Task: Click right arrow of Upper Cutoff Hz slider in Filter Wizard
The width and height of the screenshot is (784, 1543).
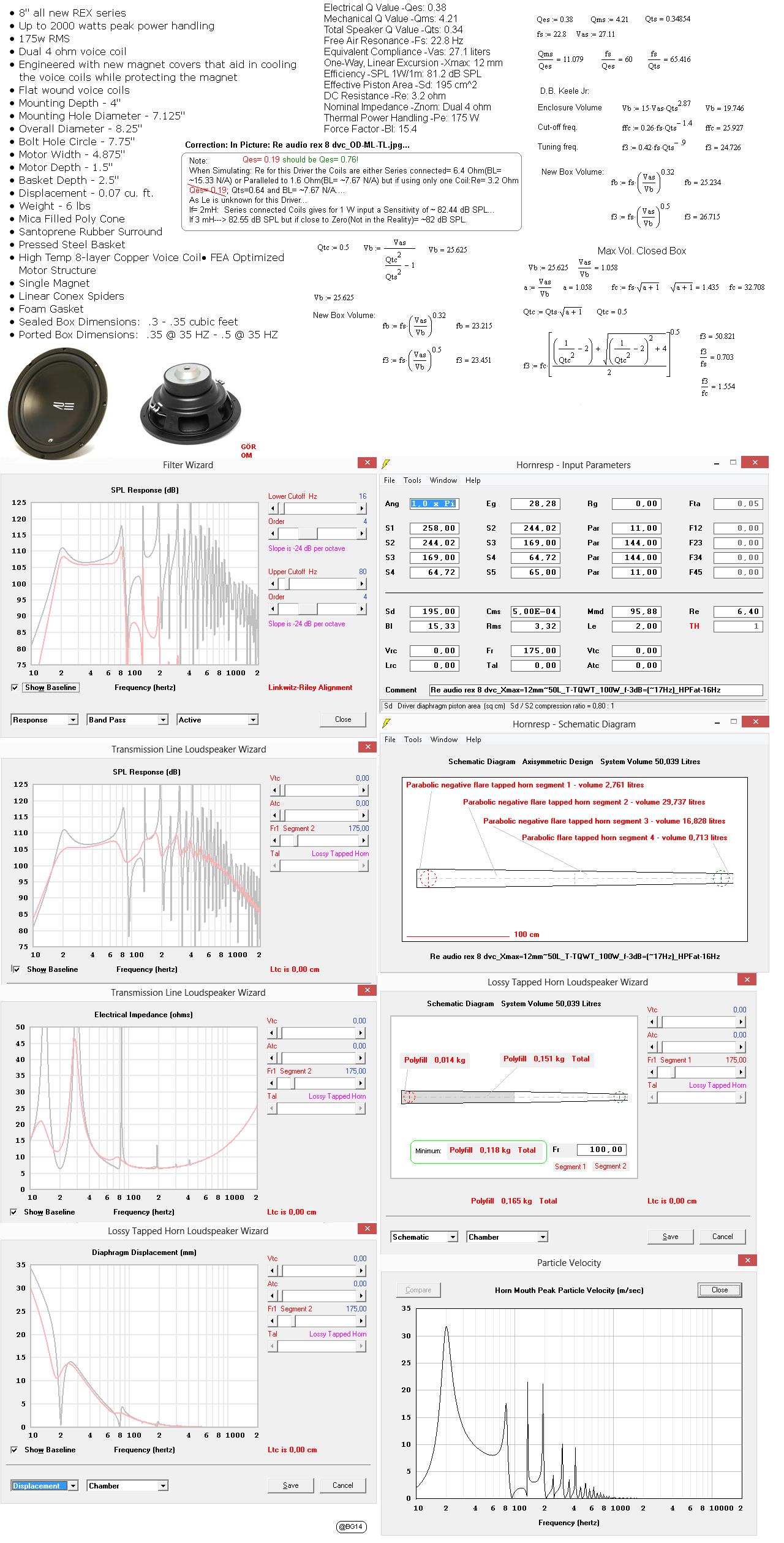Action: (x=362, y=584)
